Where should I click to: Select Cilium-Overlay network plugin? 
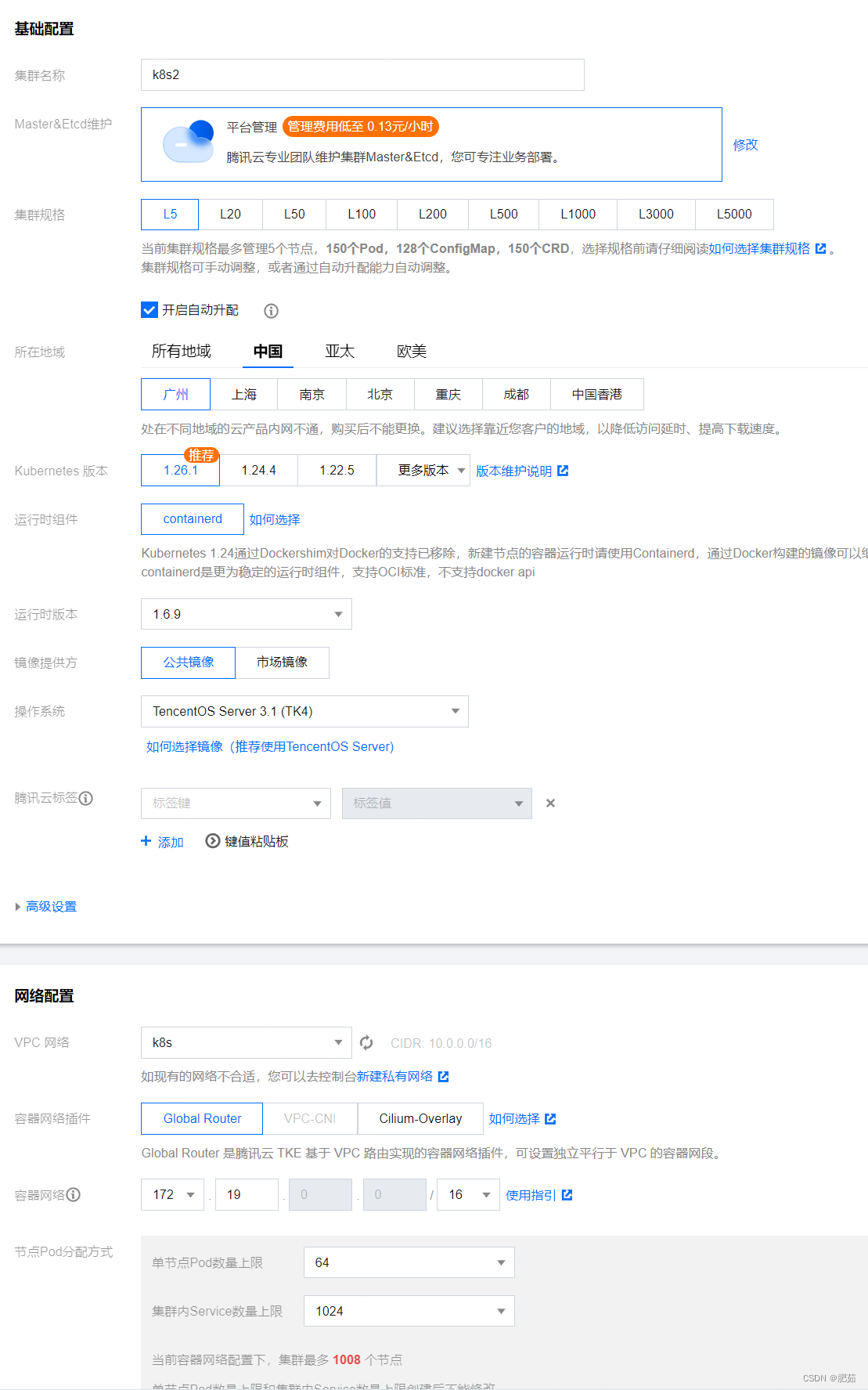pos(421,1119)
